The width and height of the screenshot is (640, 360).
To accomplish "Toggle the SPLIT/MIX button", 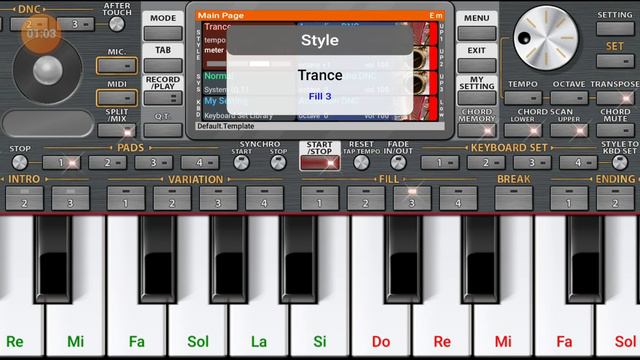I will tap(117, 131).
